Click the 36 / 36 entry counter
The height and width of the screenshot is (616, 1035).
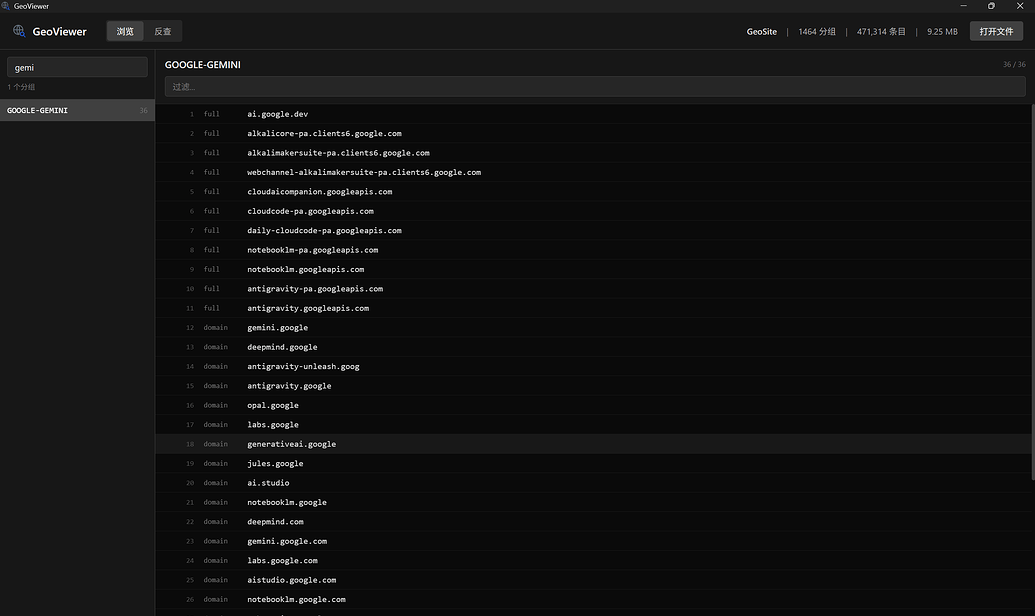pos(1014,65)
